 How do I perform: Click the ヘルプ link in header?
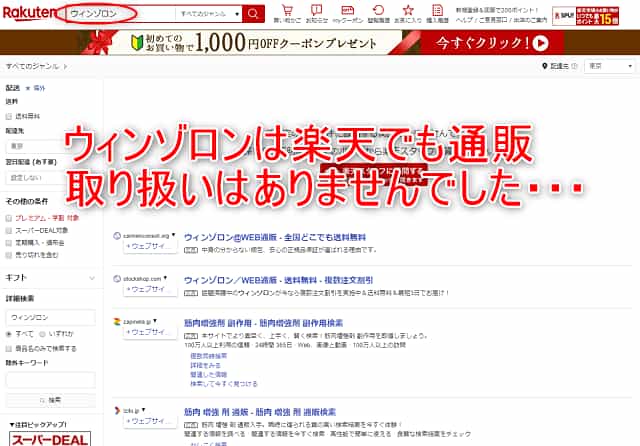click(464, 20)
